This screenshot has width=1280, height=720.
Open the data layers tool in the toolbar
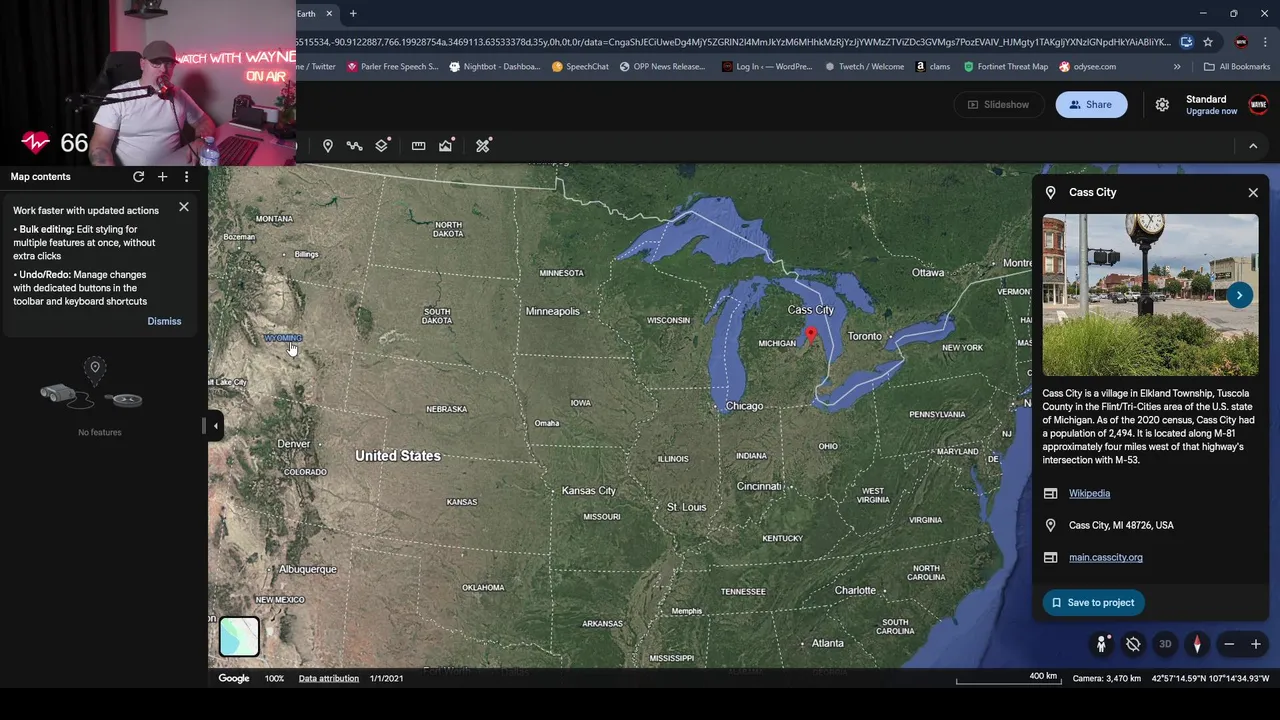tap(382, 146)
